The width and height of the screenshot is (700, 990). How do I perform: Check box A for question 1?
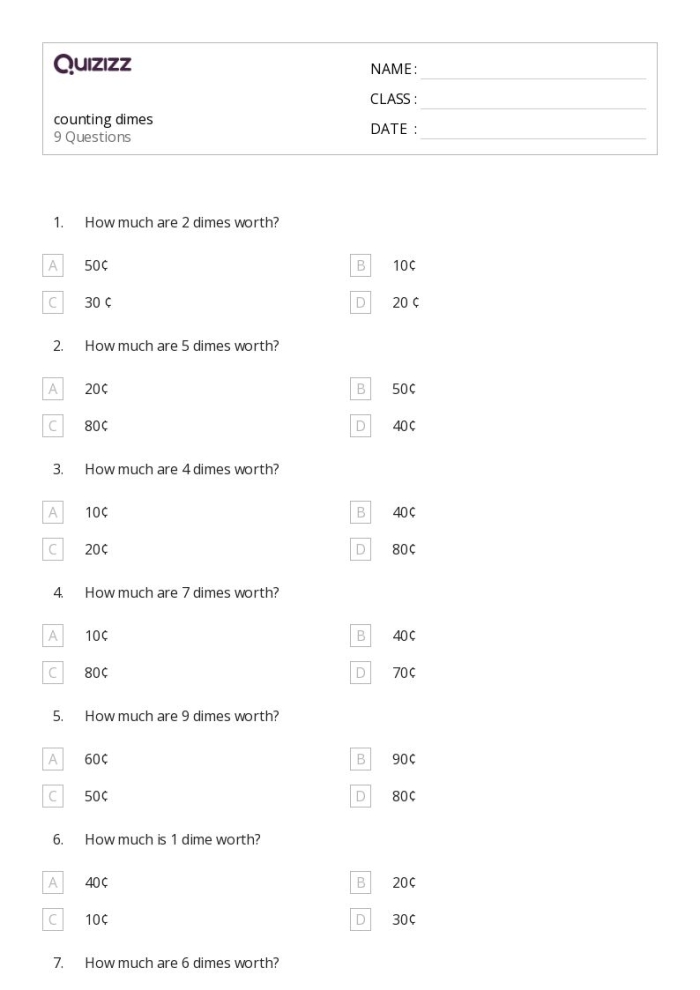(x=52, y=265)
